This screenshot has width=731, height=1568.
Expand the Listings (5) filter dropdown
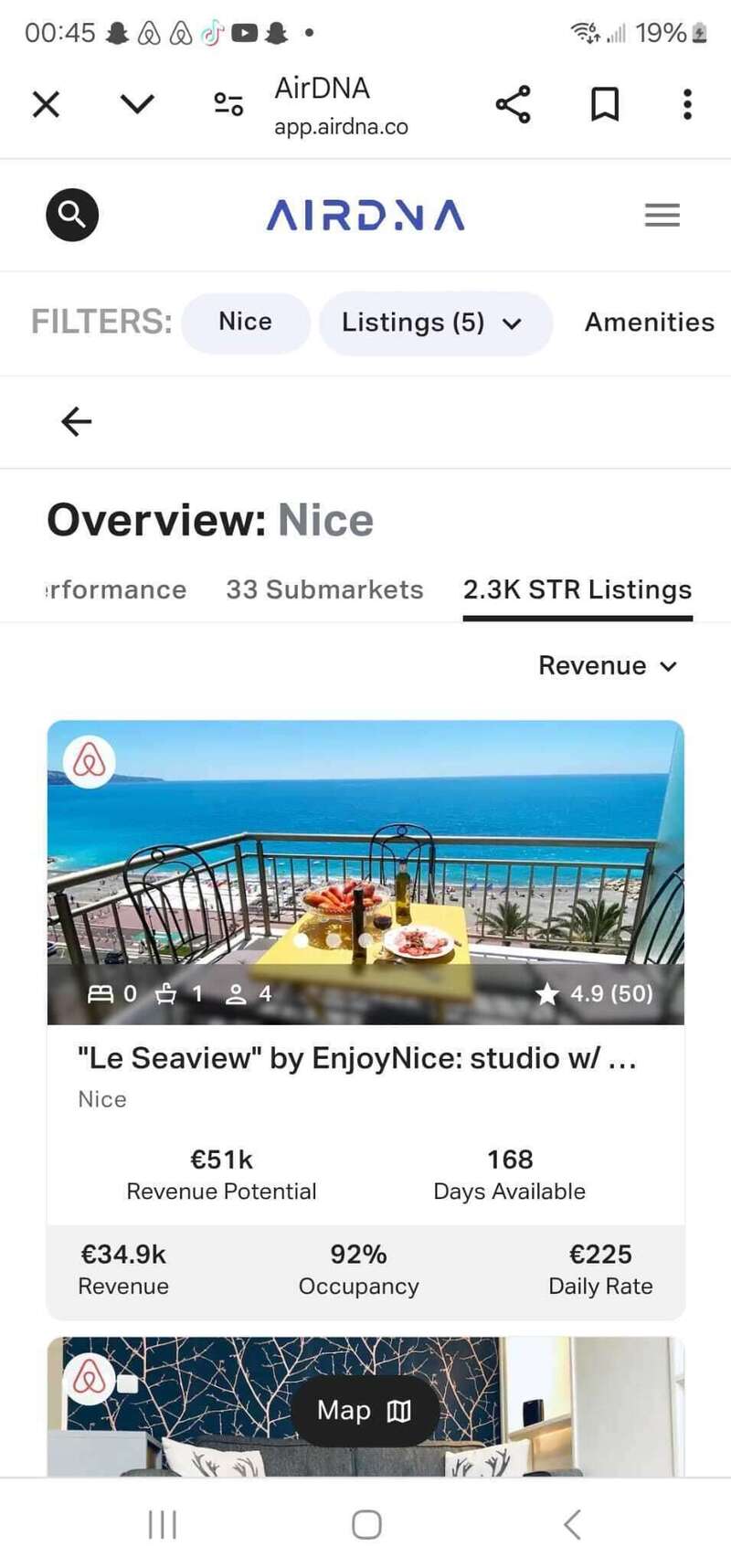tap(435, 323)
